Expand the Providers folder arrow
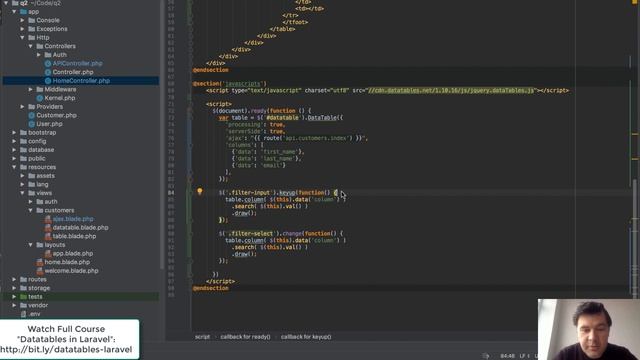The height and width of the screenshot is (360, 640). (22, 107)
